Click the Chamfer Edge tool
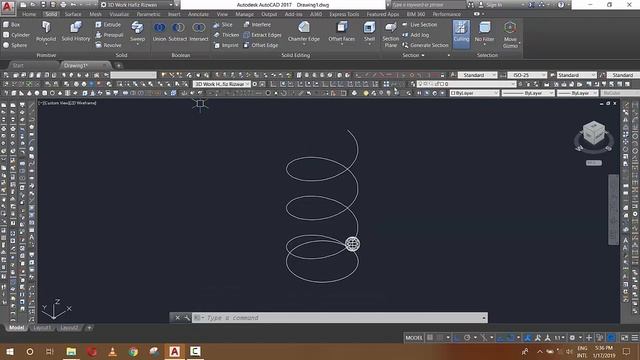Viewport: 640px width, 360px height. pyautogui.click(x=304, y=32)
